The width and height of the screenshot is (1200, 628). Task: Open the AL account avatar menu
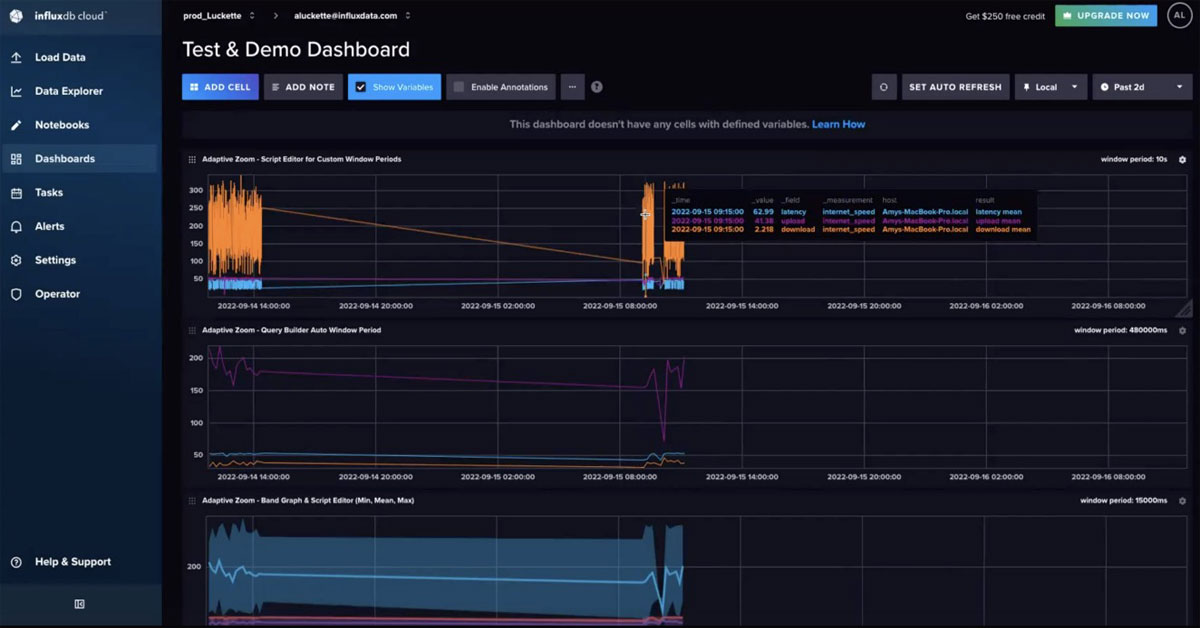[x=1181, y=15]
